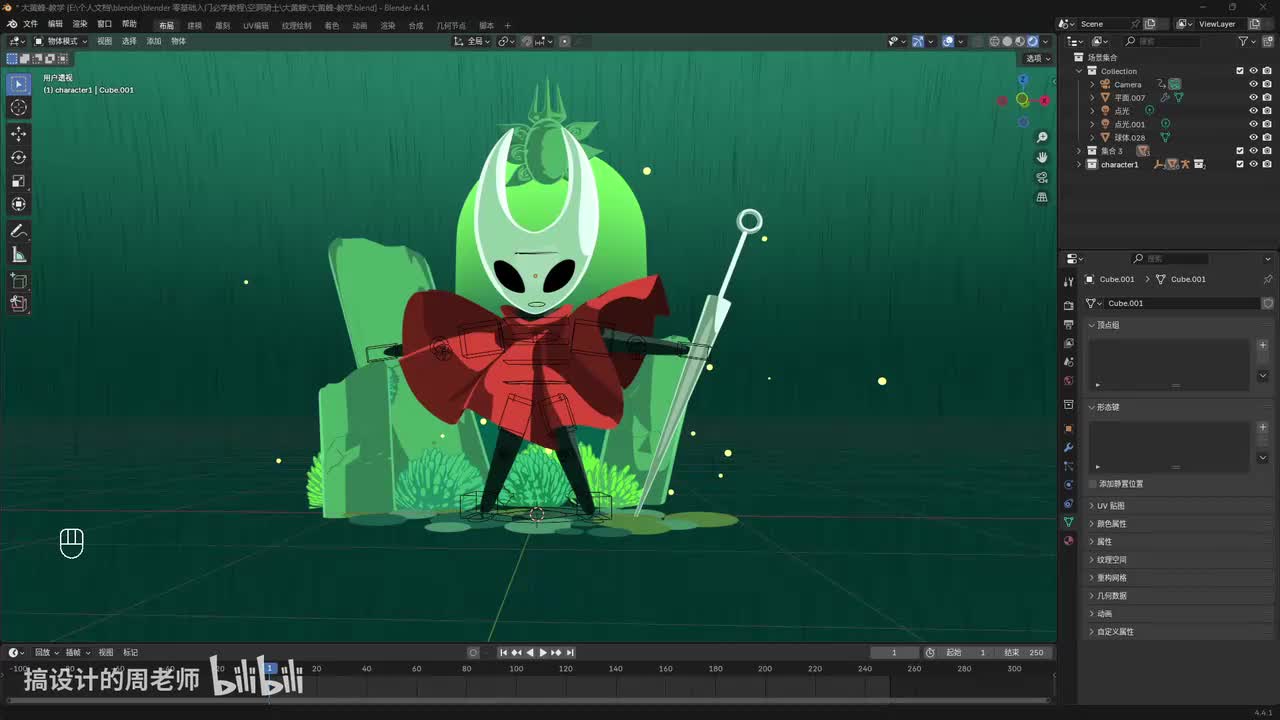Viewport: 1280px width, 720px height.
Task: Switch perspective/orthographic grid icon
Action: tap(1042, 197)
